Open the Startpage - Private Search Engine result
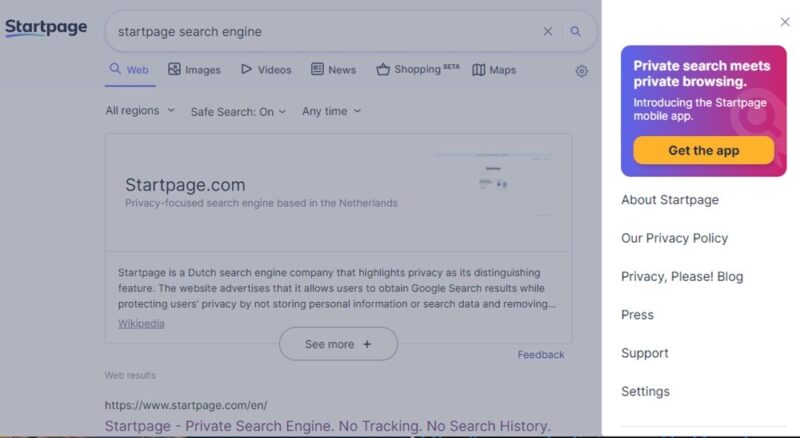 click(328, 426)
